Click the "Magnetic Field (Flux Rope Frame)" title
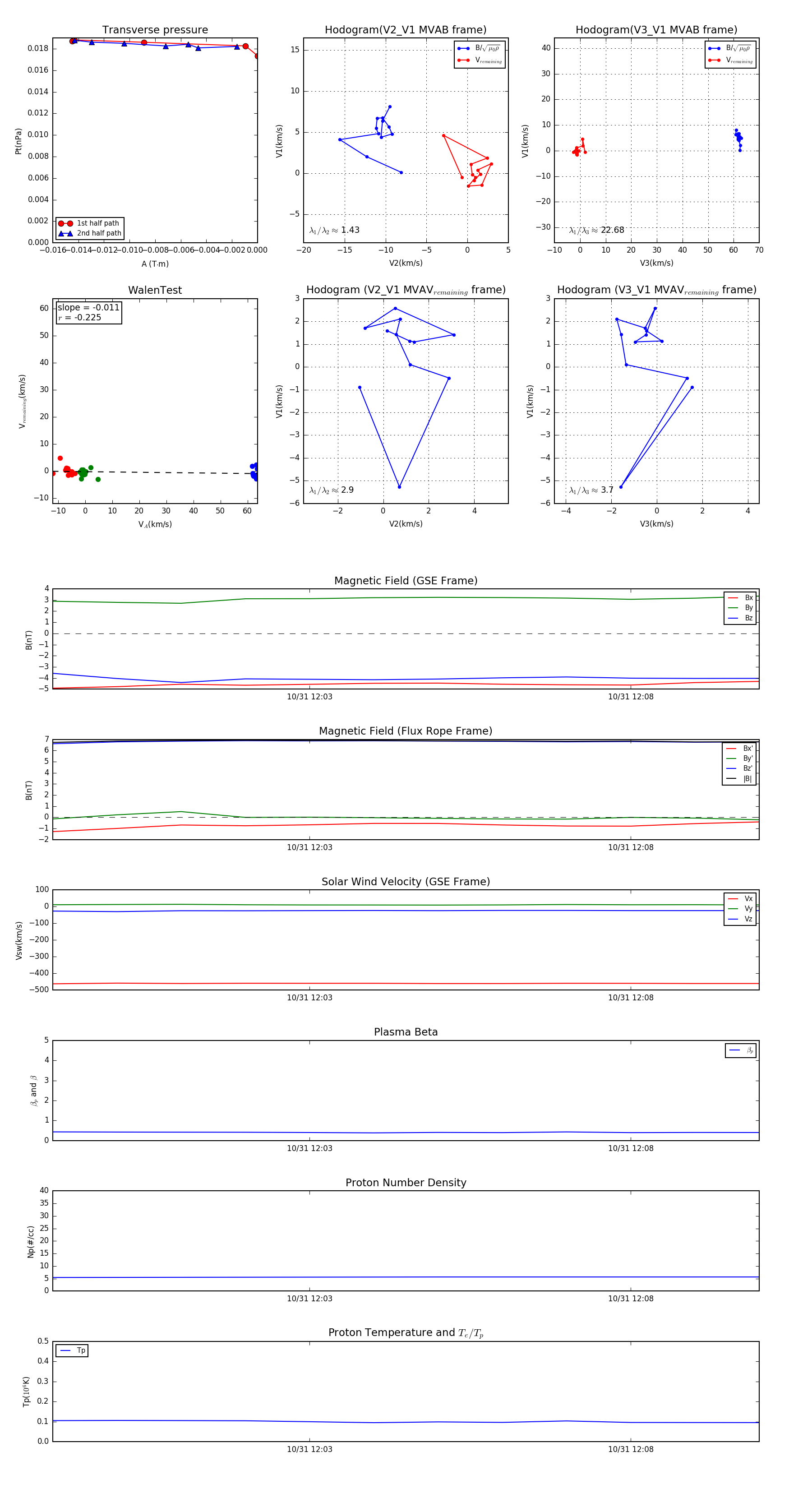812x1489 pixels. tap(406, 731)
